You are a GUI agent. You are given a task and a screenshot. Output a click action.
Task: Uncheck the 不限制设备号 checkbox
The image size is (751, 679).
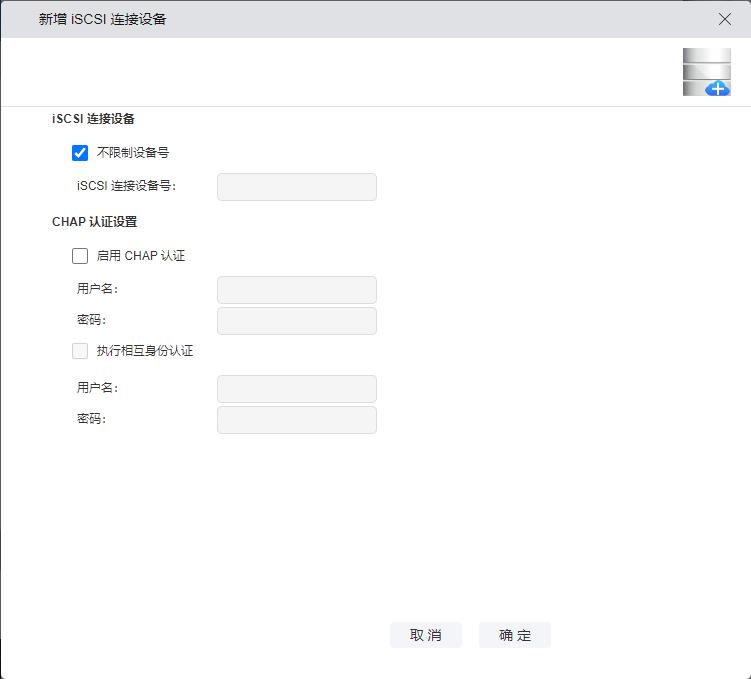(x=80, y=153)
